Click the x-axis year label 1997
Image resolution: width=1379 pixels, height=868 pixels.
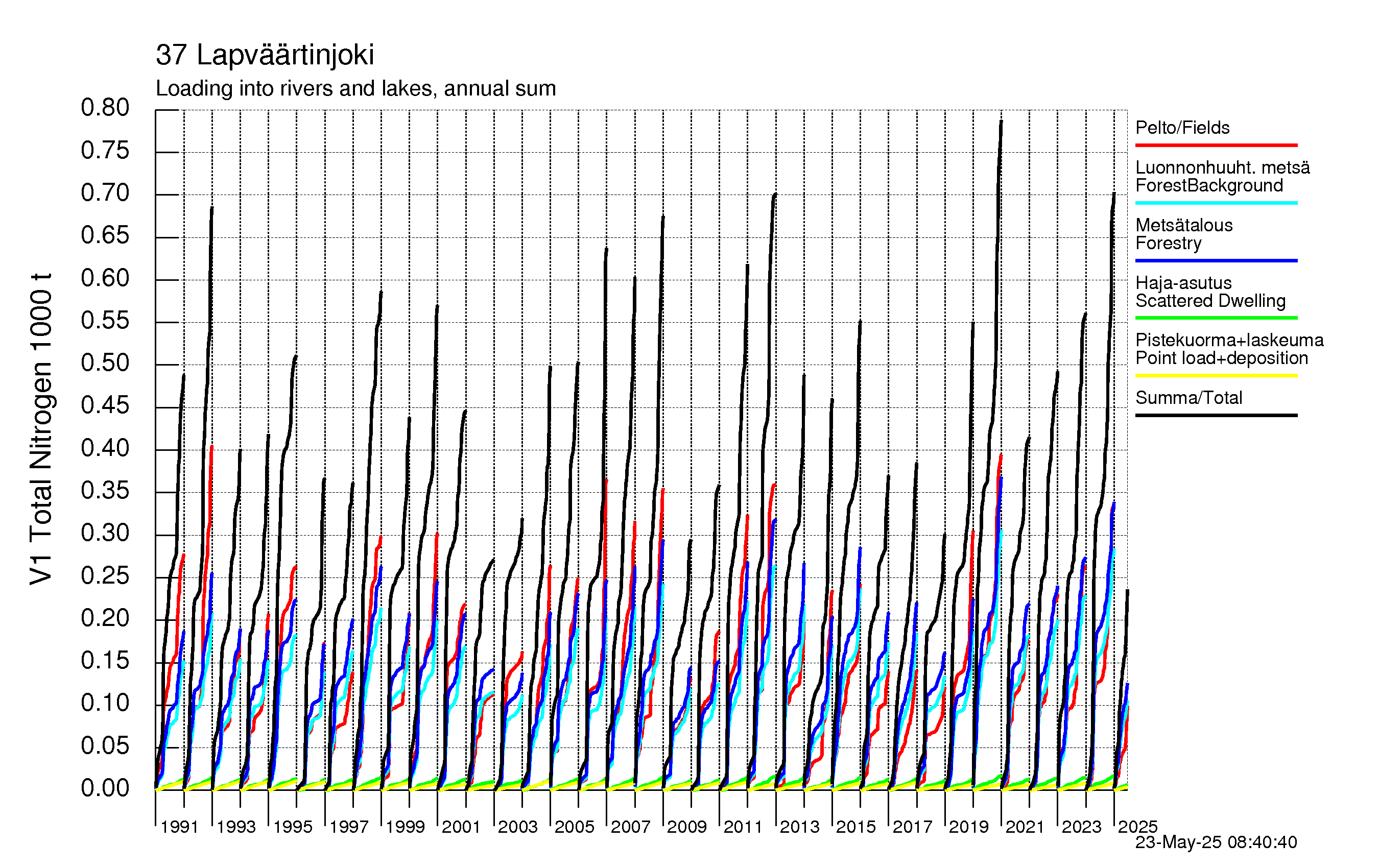coord(349,827)
